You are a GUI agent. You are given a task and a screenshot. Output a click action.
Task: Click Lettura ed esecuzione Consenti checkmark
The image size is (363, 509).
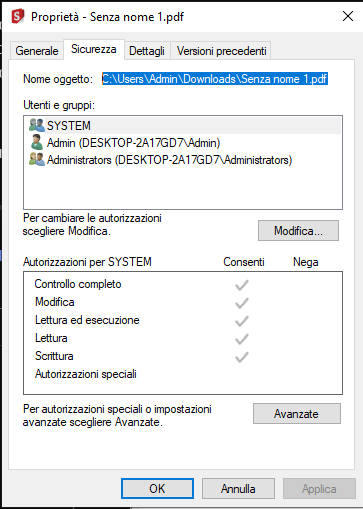242,321
